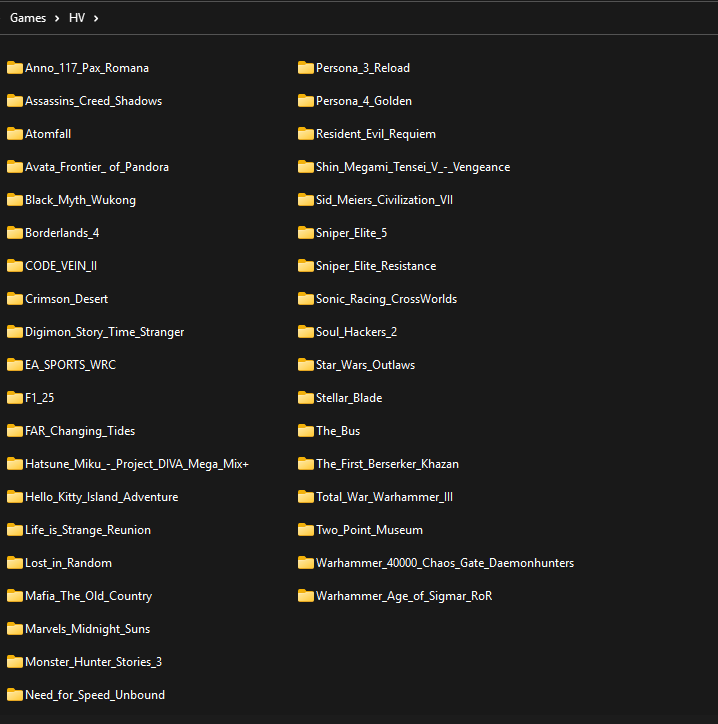Click the Stellar_Blade folder name
Image resolution: width=718 pixels, height=724 pixels.
point(349,398)
